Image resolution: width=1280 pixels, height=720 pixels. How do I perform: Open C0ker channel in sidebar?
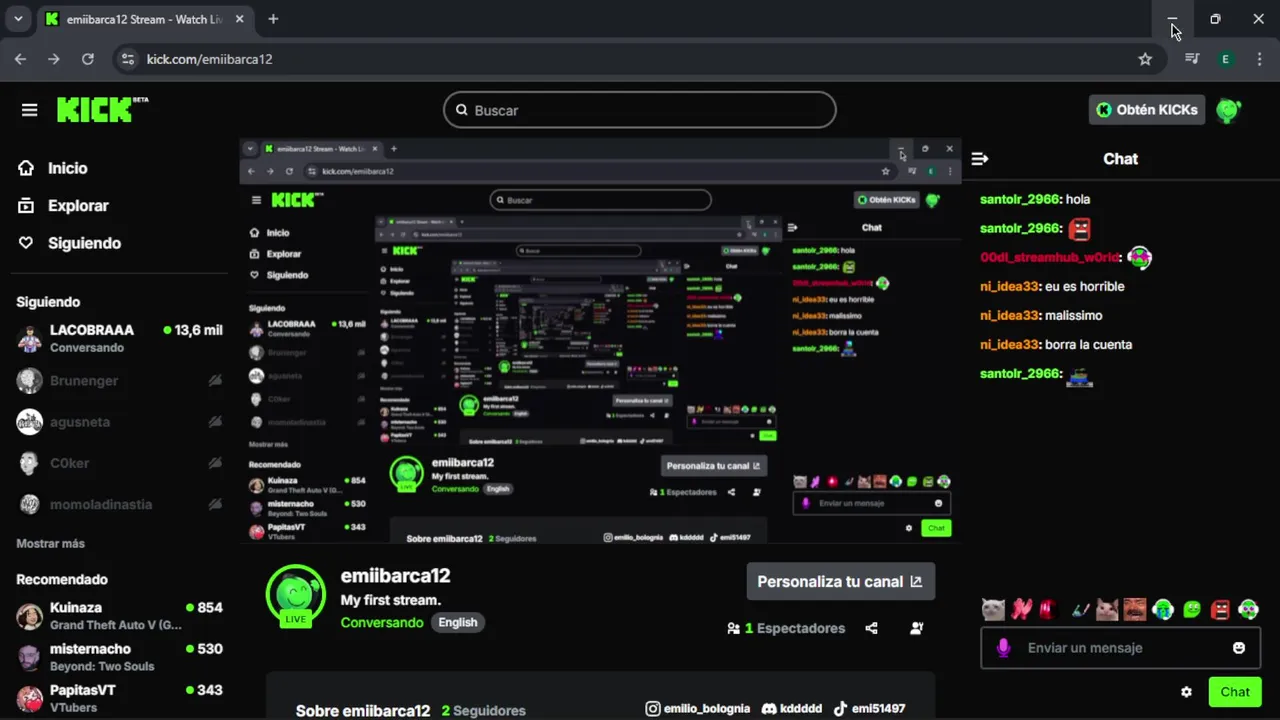[119, 463]
